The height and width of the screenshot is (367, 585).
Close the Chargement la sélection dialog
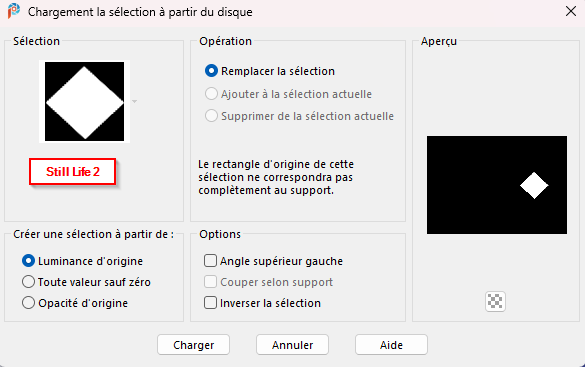(x=571, y=12)
